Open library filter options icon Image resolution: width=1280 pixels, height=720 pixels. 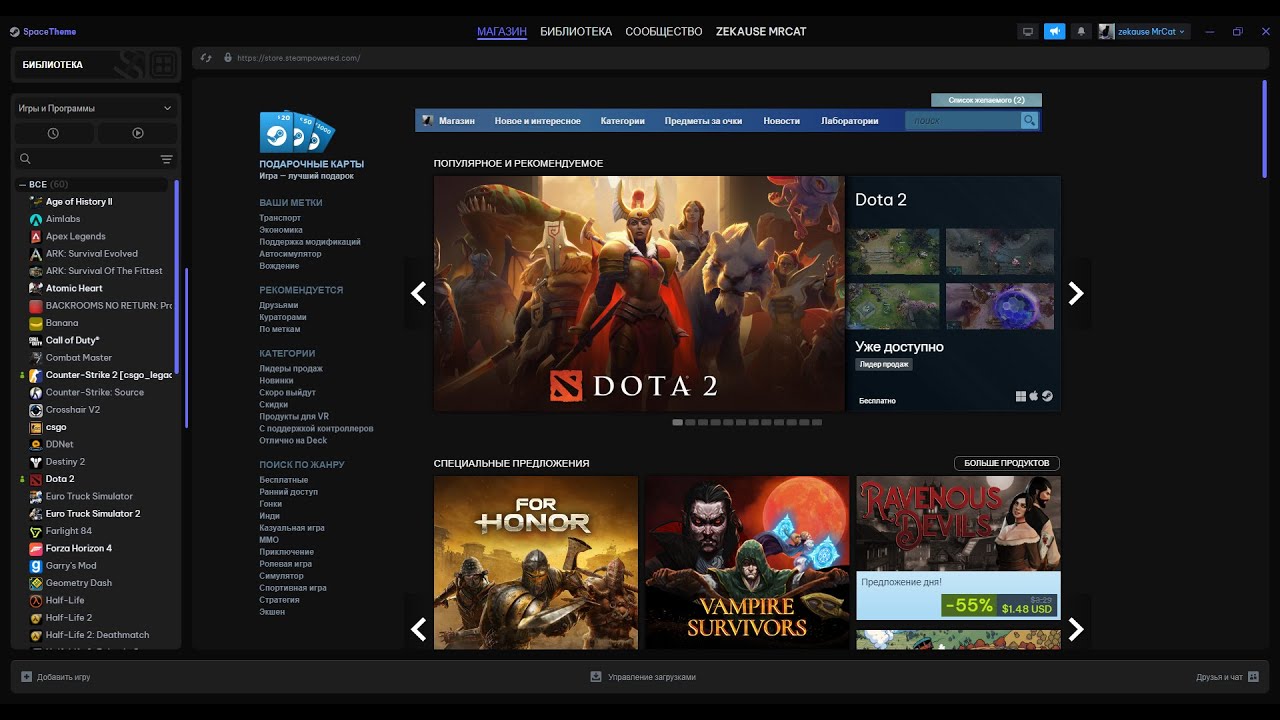(x=166, y=159)
